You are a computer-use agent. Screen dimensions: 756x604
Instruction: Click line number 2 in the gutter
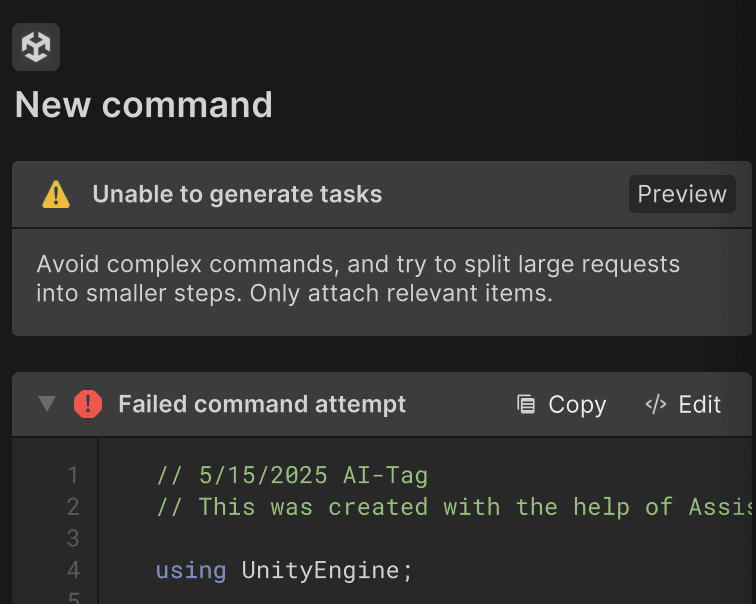point(72,507)
